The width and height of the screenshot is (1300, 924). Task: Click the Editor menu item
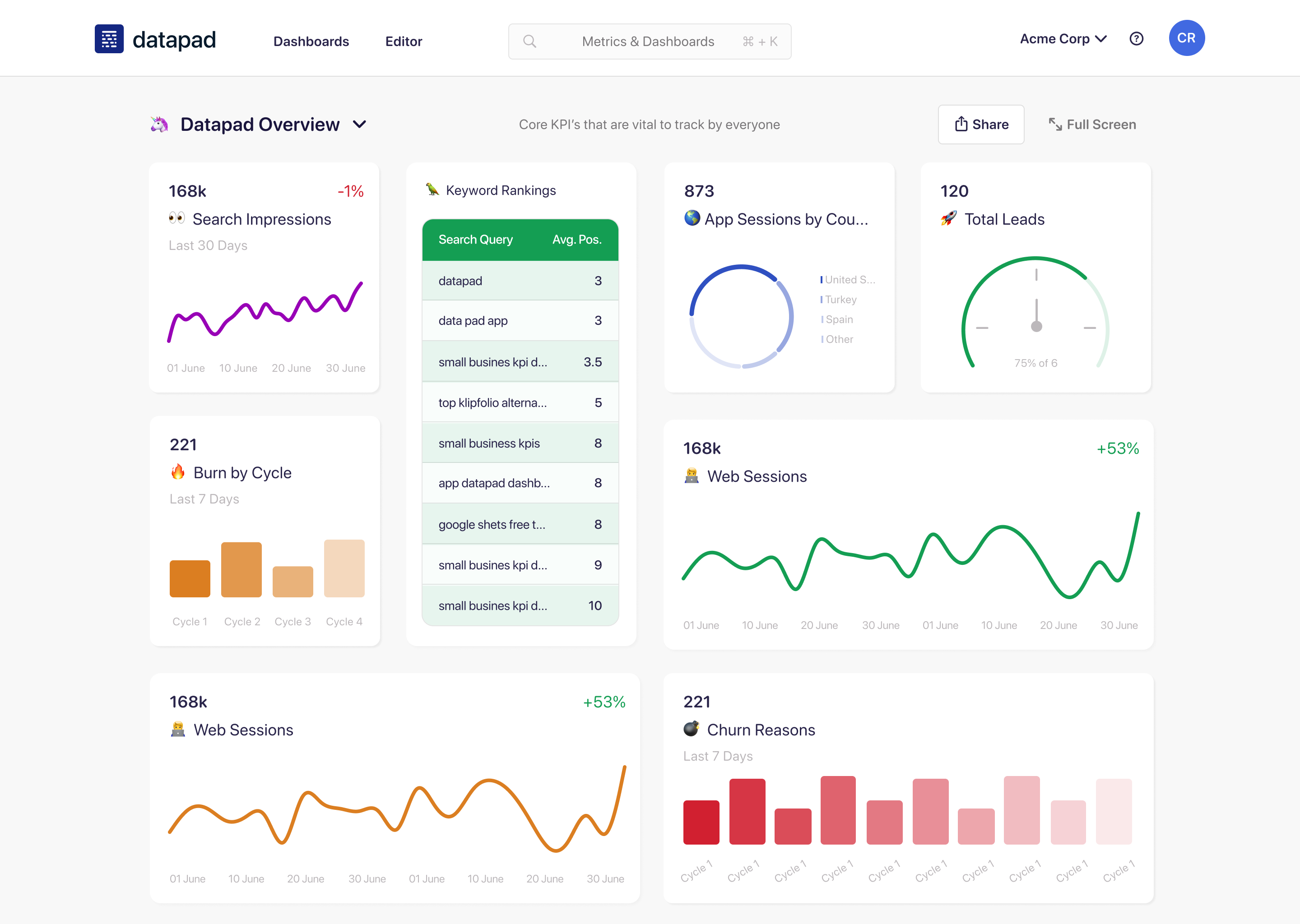(x=404, y=40)
